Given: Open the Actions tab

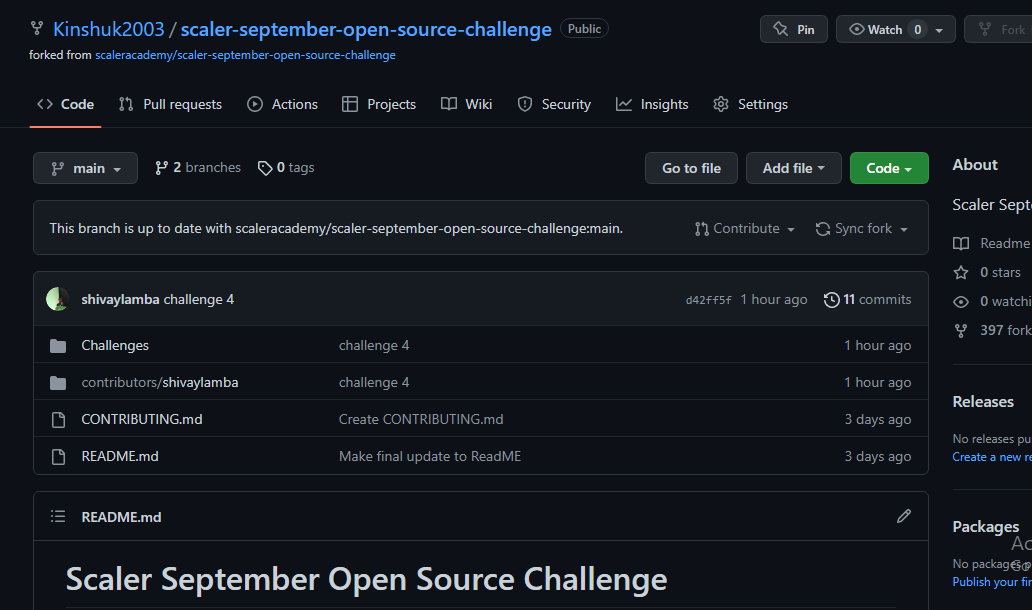Looking at the screenshot, I should pyautogui.click(x=282, y=104).
